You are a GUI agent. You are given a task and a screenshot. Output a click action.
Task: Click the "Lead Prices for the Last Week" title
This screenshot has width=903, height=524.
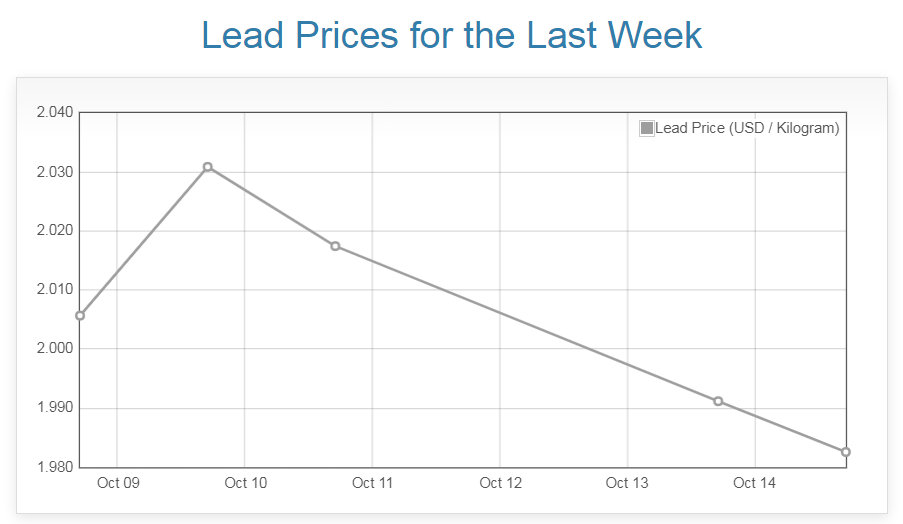tap(452, 35)
